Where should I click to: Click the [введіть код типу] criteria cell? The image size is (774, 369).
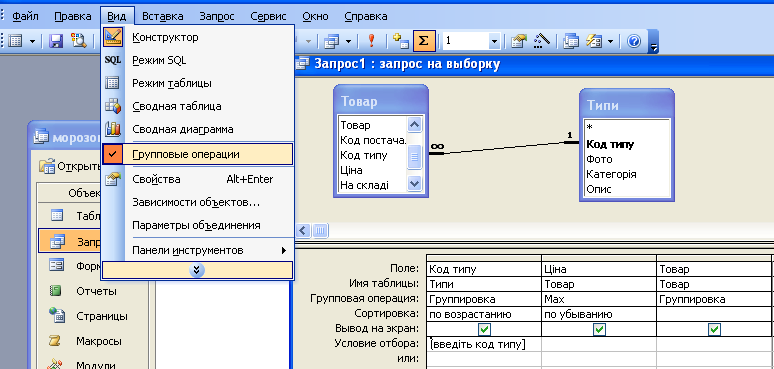pos(484,344)
